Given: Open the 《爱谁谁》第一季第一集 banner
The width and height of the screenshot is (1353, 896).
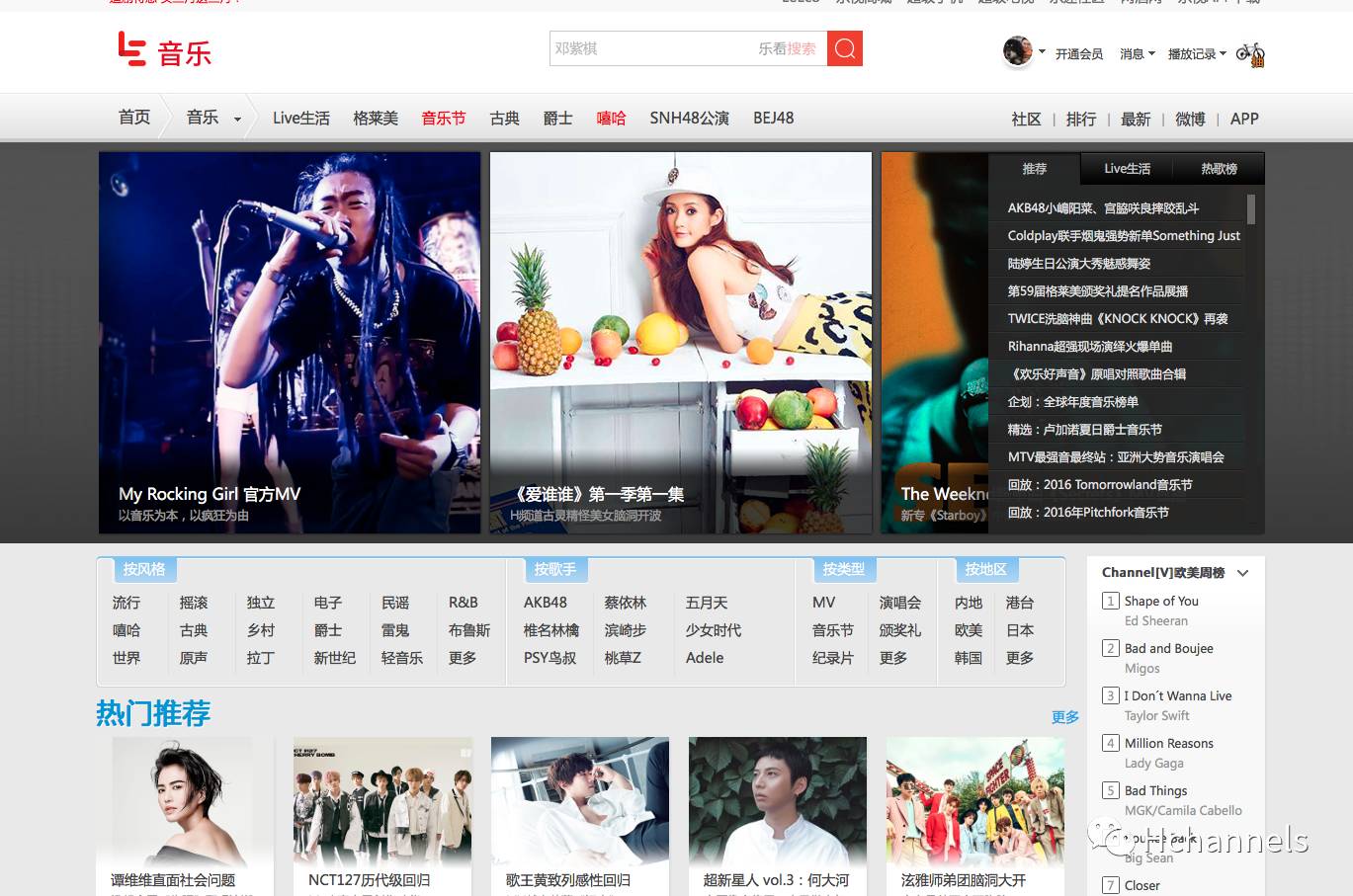Looking at the screenshot, I should (681, 343).
